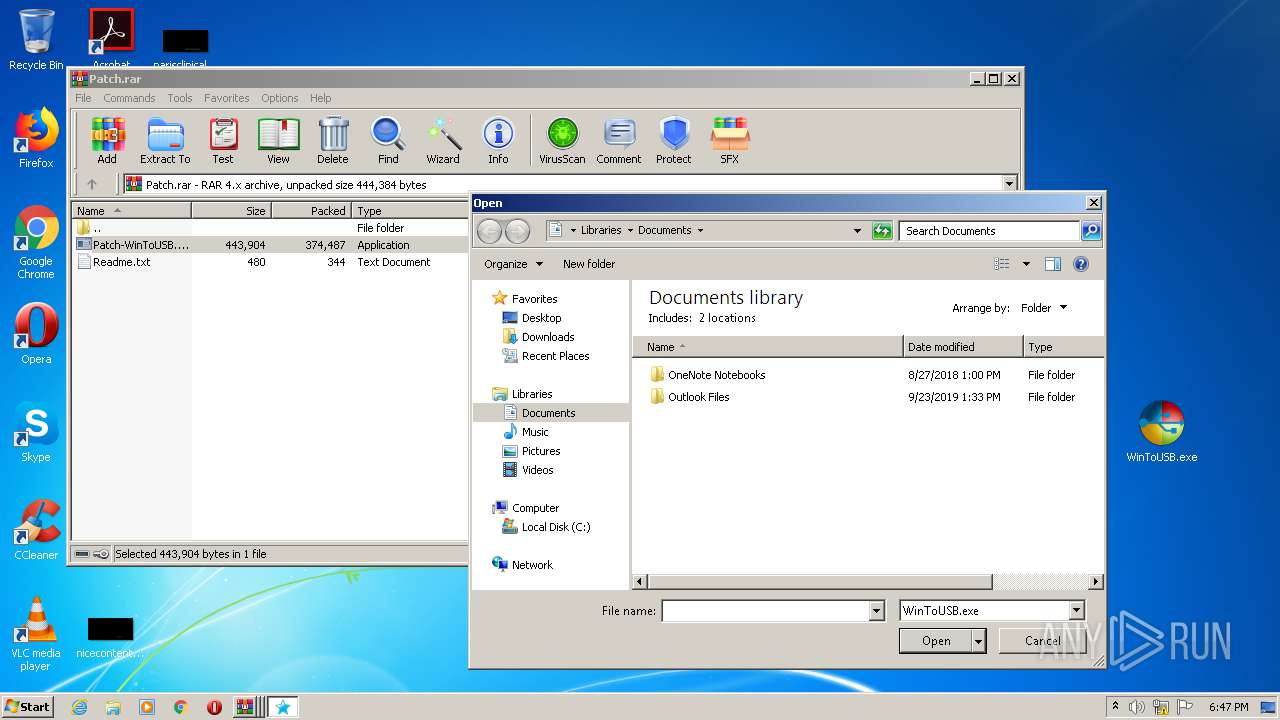The width and height of the screenshot is (1280, 720).
Task: Click the SFX toolbar icon
Action: [x=730, y=141]
